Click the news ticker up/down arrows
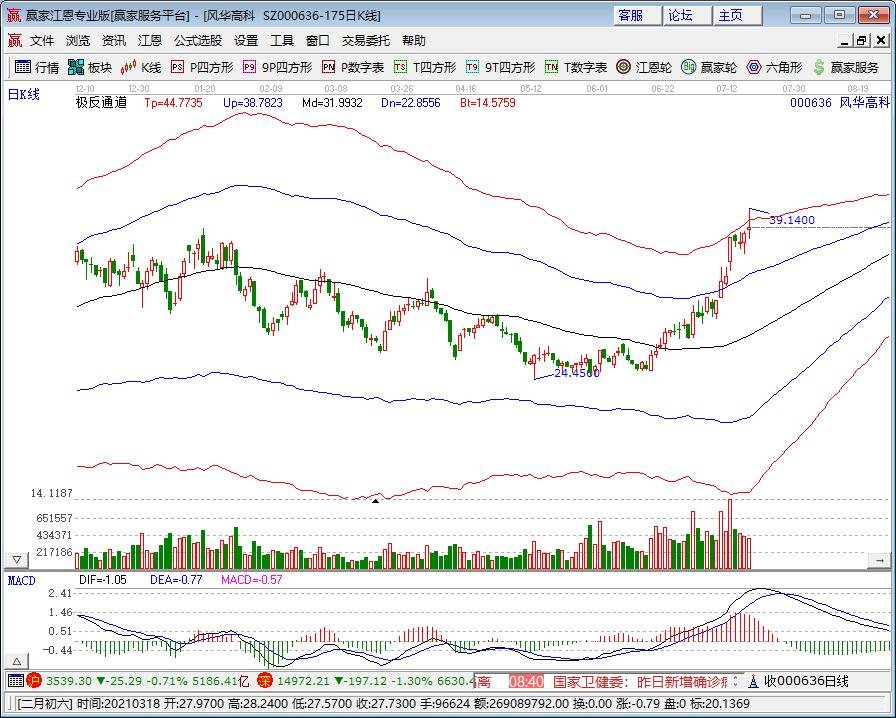 [x=735, y=681]
